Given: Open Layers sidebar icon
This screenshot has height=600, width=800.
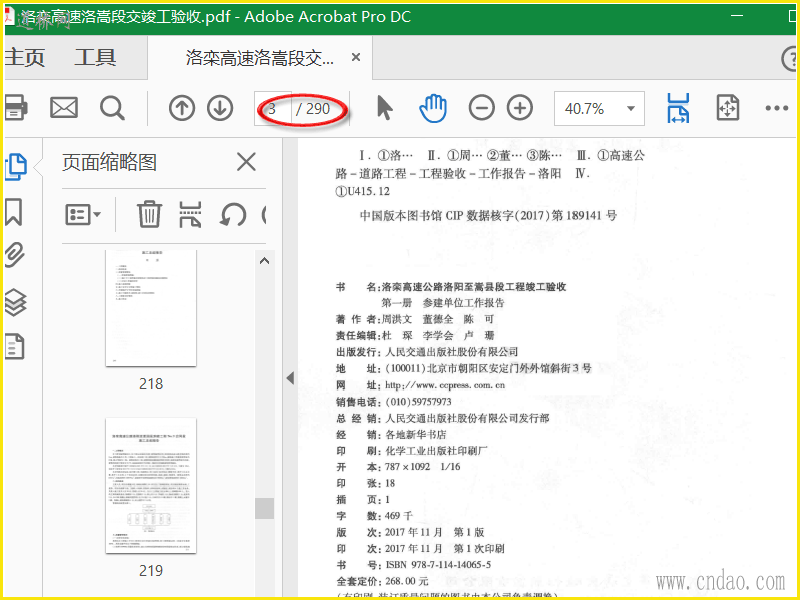Looking at the screenshot, I should pos(15,302).
